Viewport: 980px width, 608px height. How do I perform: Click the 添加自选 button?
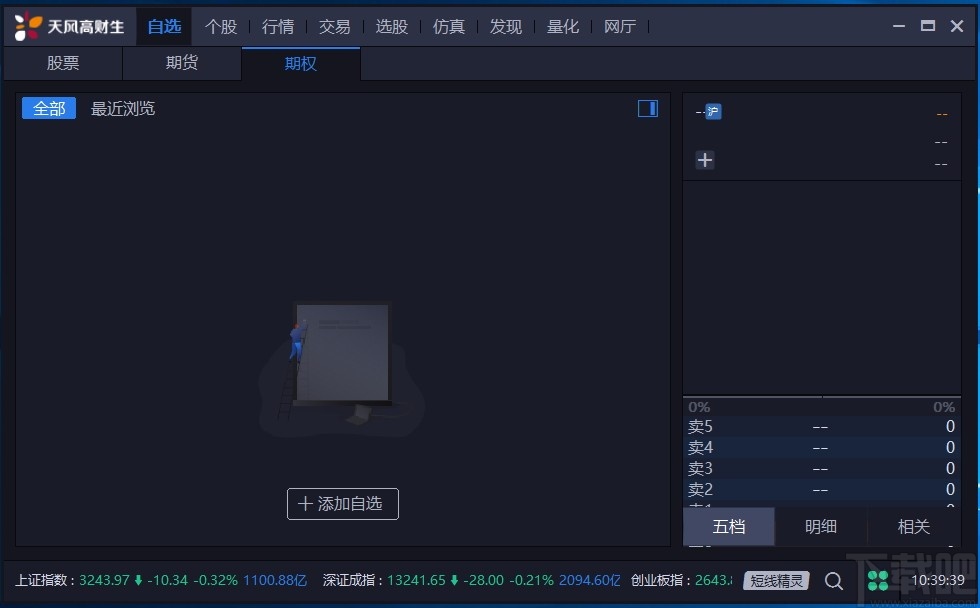[342, 504]
